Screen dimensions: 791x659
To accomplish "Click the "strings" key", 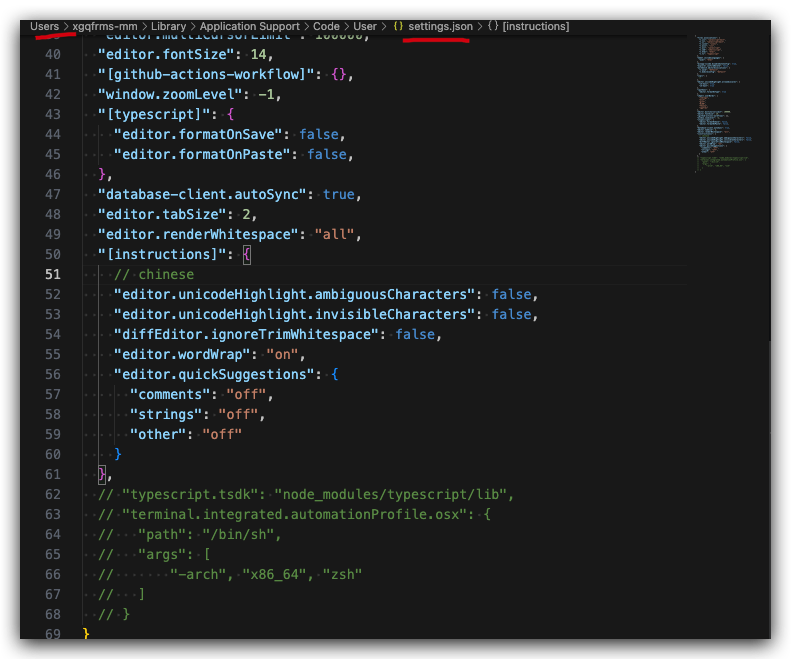I will click(x=166, y=415).
